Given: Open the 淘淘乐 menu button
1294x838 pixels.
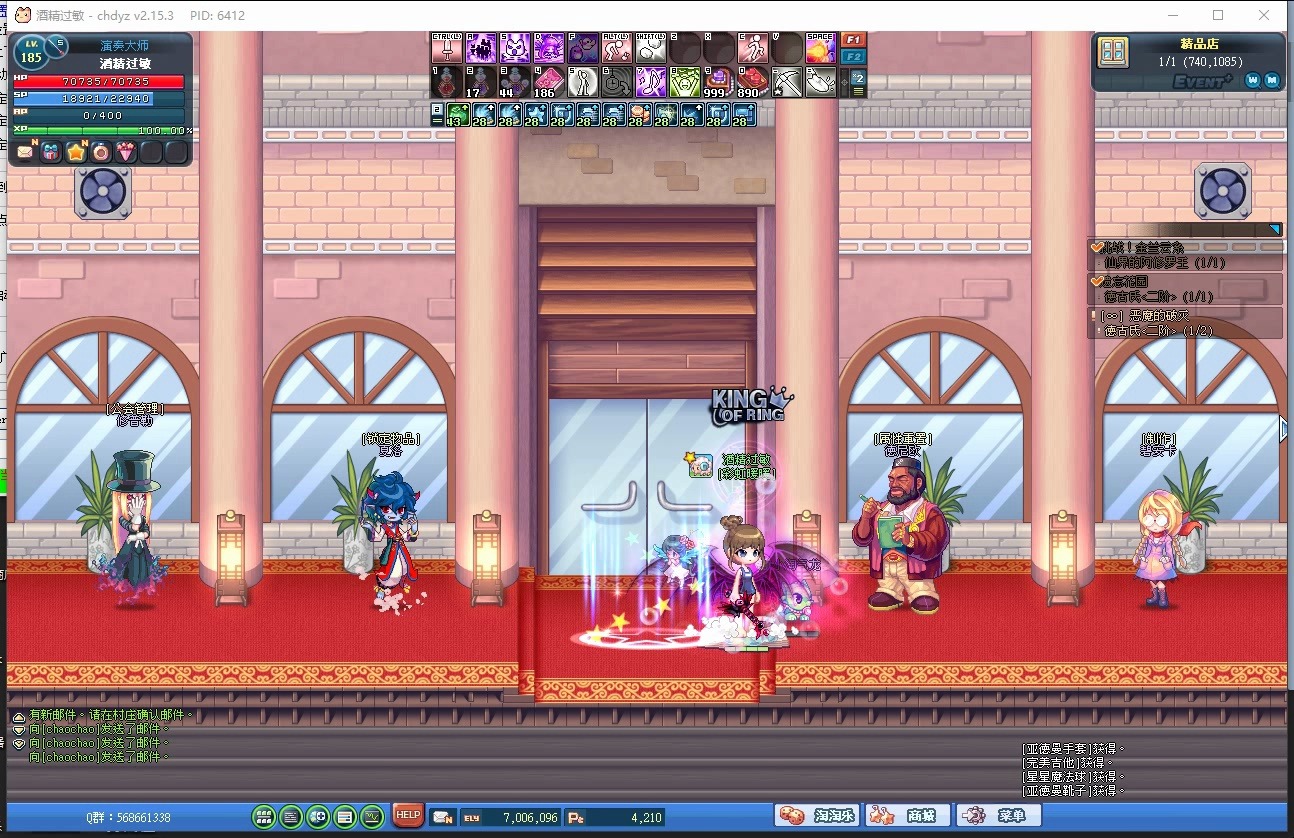Looking at the screenshot, I should click(x=818, y=816).
